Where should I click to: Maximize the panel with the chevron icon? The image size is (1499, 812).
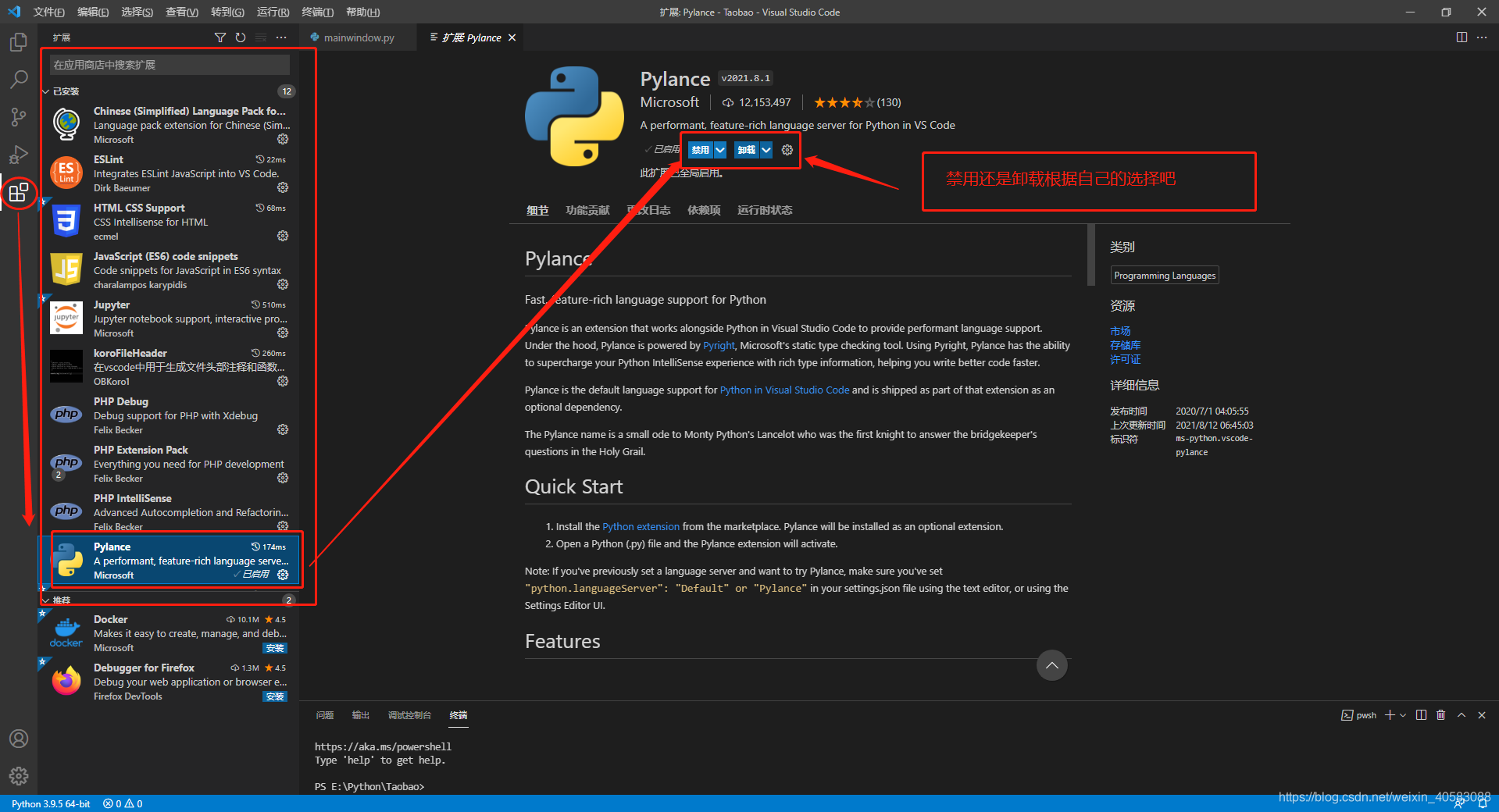1462,714
